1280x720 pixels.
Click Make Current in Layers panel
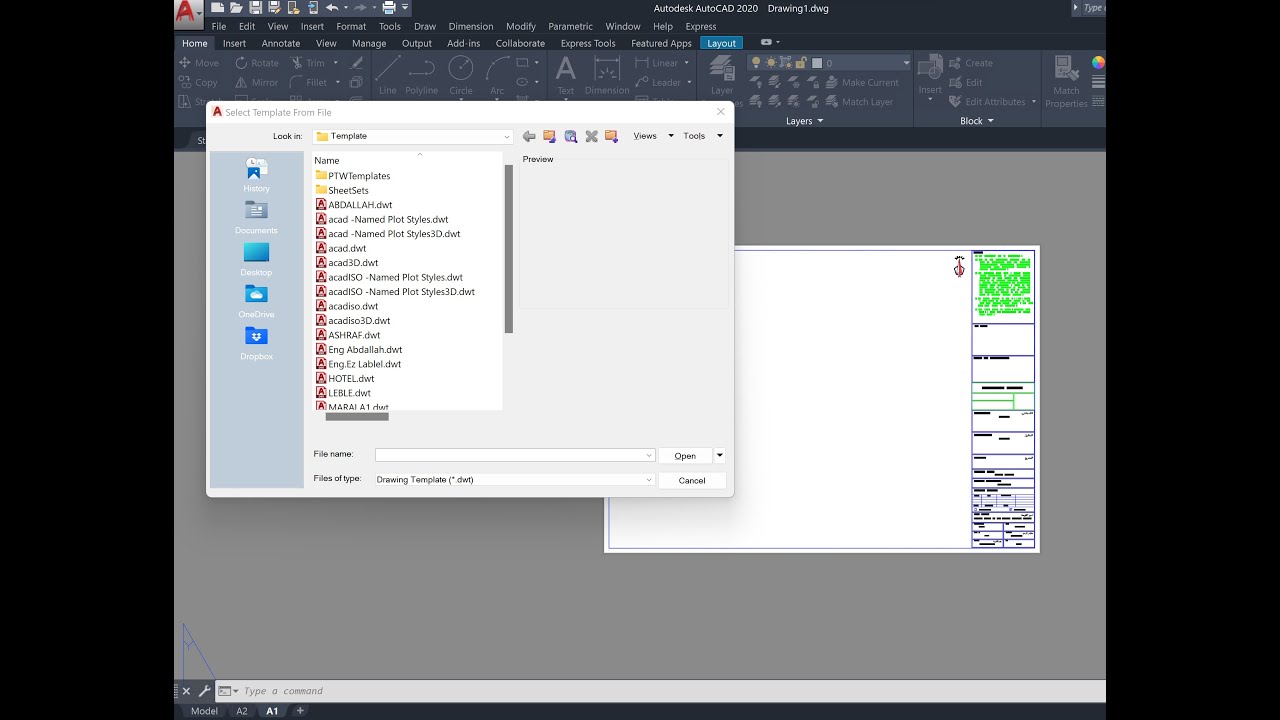pyautogui.click(x=861, y=82)
